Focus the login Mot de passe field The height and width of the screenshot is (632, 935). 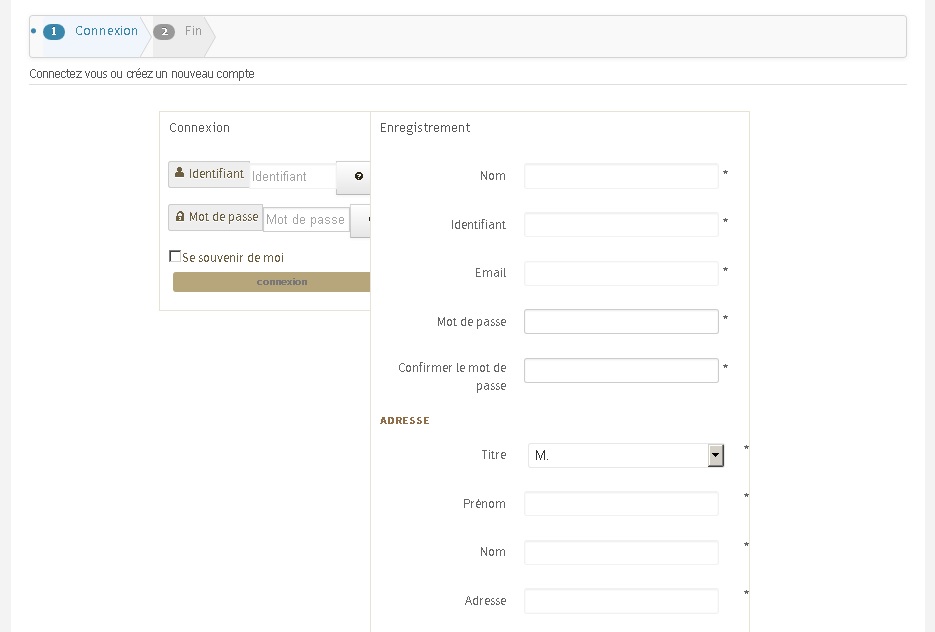click(x=306, y=220)
